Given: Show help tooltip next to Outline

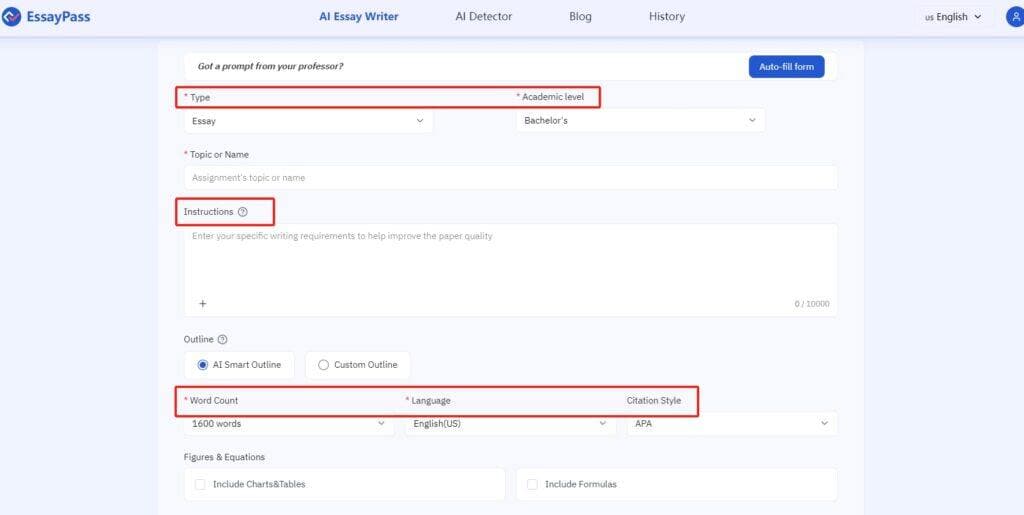Looking at the screenshot, I should pyautogui.click(x=223, y=339).
